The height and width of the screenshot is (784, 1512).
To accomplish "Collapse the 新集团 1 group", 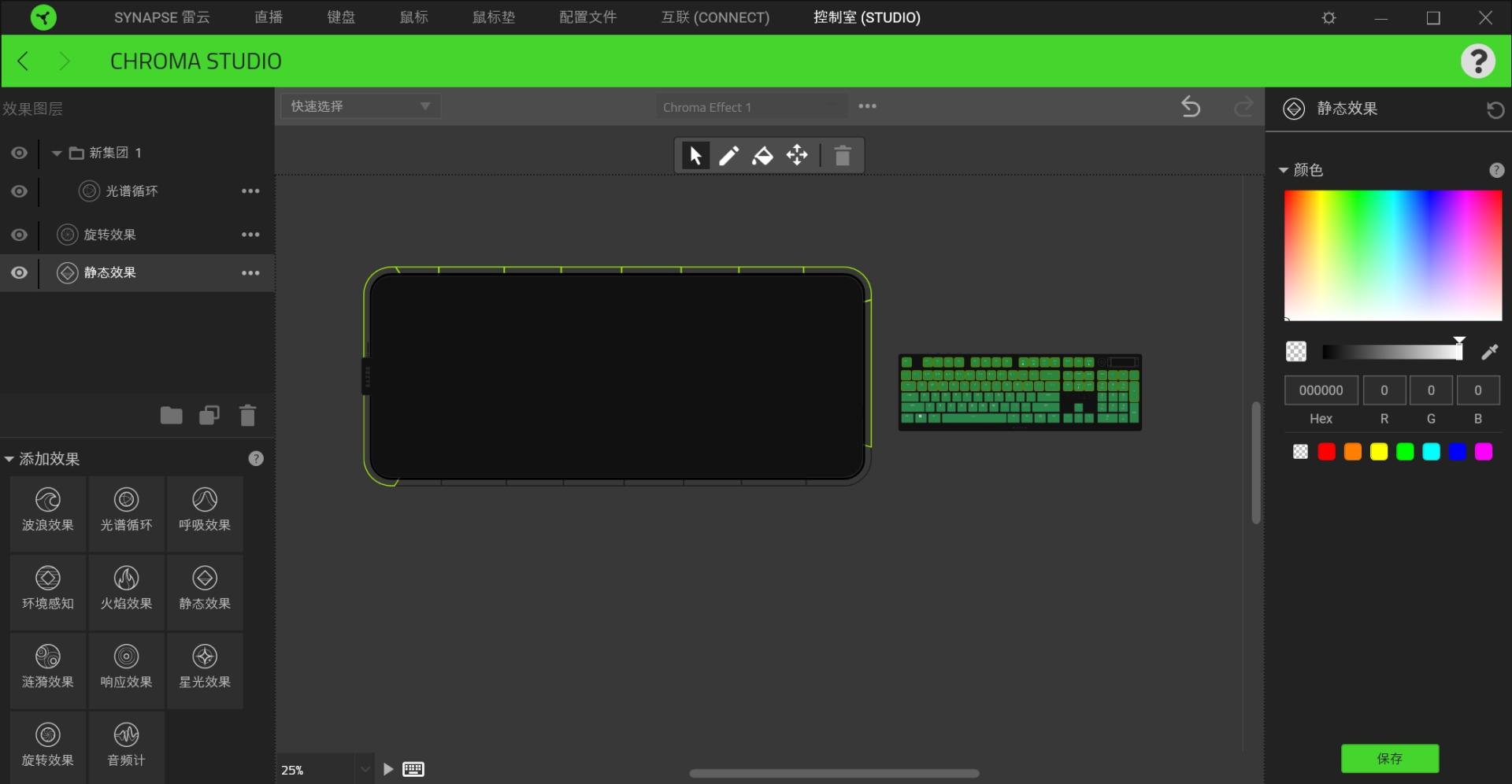I will pyautogui.click(x=57, y=153).
